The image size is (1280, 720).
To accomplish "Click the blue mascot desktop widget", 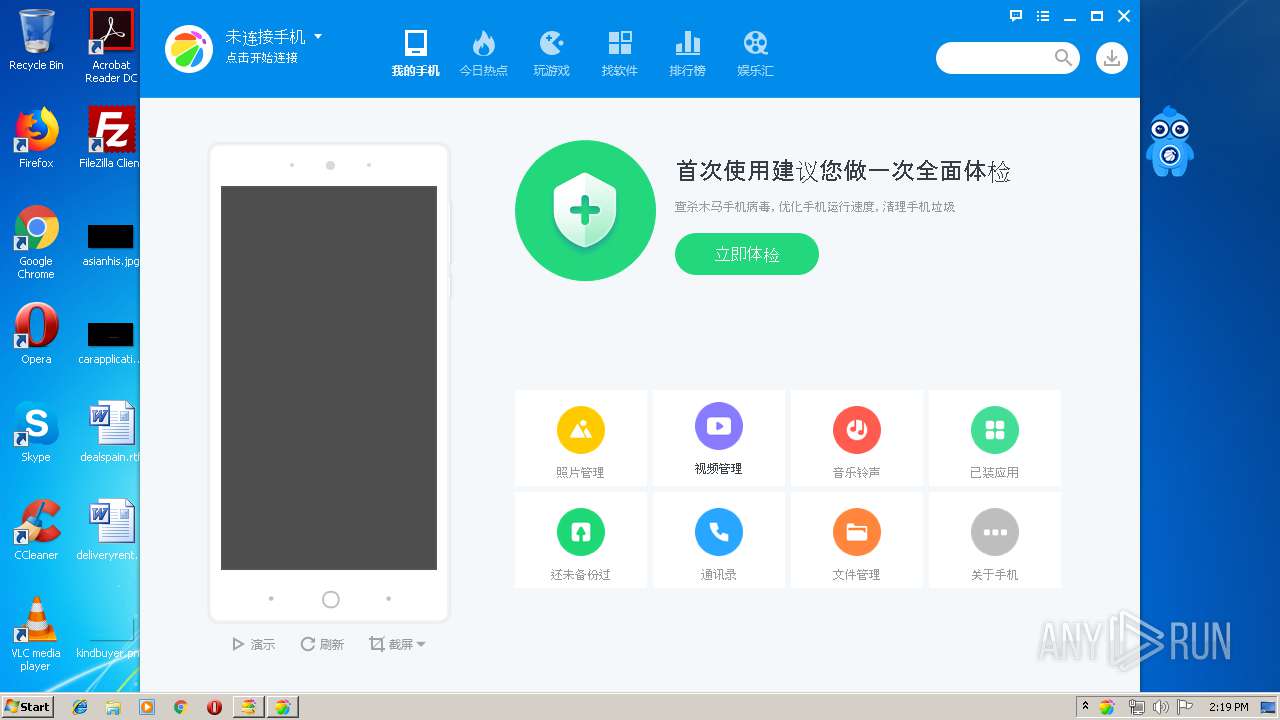I will 1169,141.
